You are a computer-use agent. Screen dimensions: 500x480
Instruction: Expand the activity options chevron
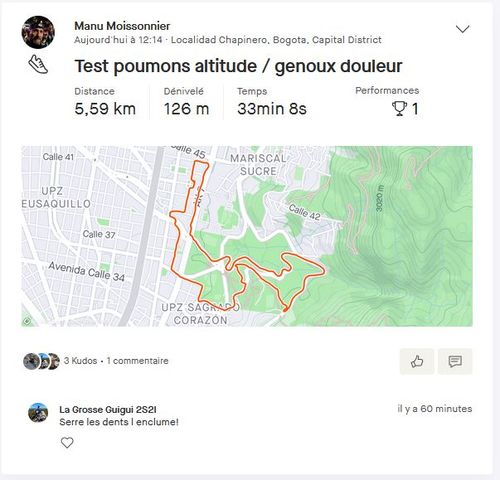click(462, 29)
